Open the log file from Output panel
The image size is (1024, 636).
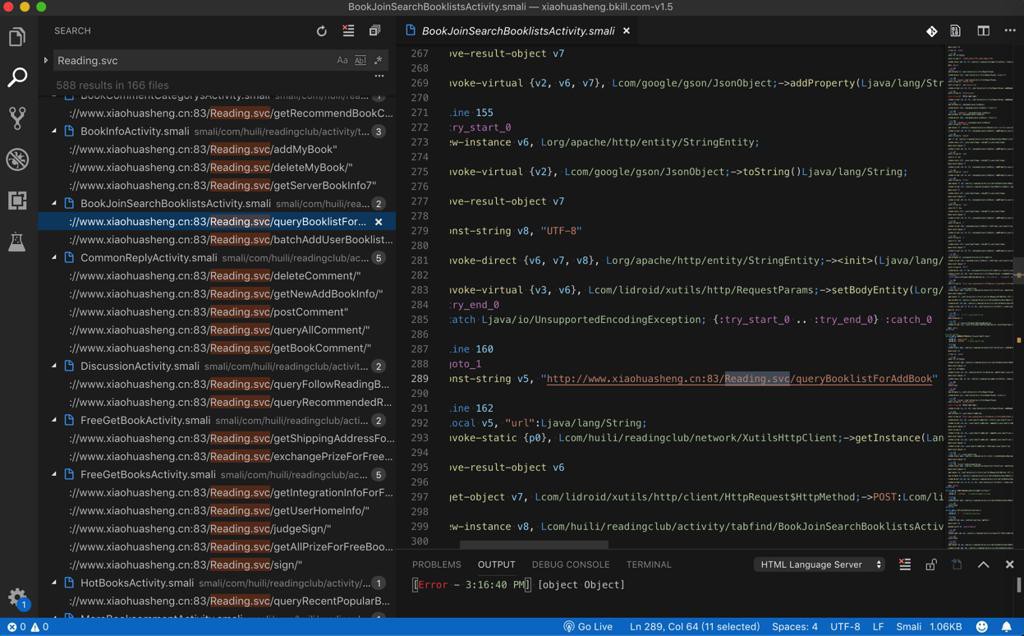click(957, 564)
